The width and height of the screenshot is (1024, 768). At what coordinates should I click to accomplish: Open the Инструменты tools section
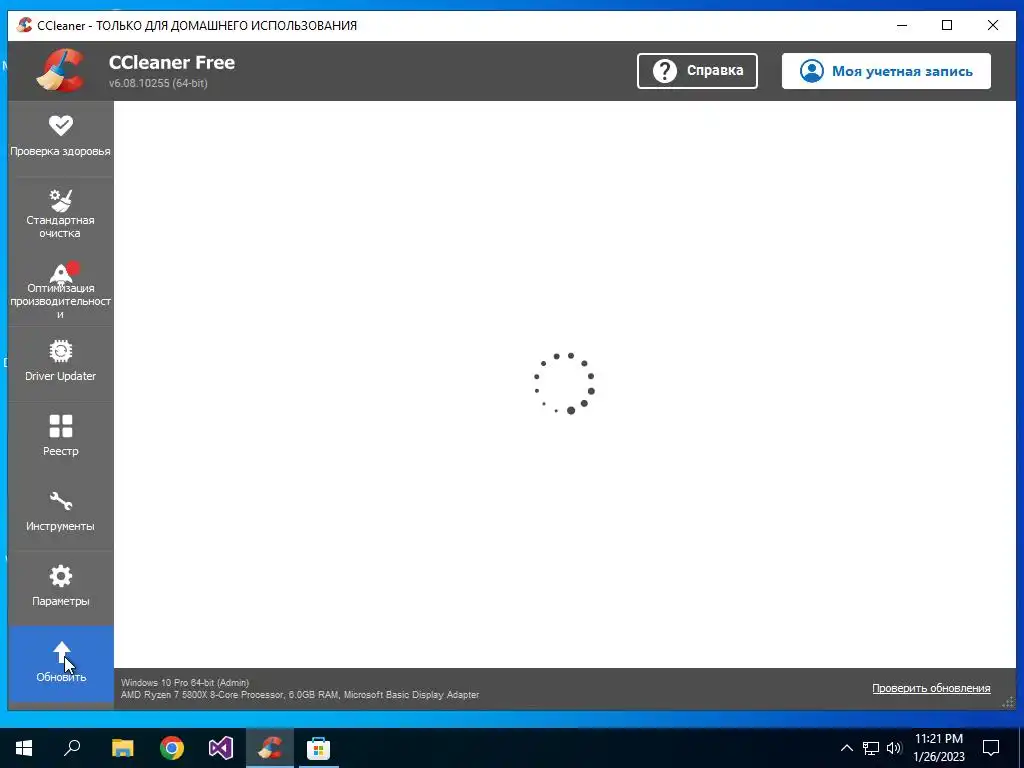coord(61,513)
